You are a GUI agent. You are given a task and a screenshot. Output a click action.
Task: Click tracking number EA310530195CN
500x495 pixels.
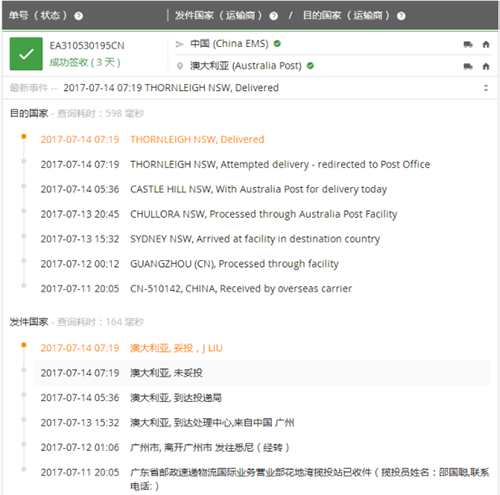coord(87,46)
